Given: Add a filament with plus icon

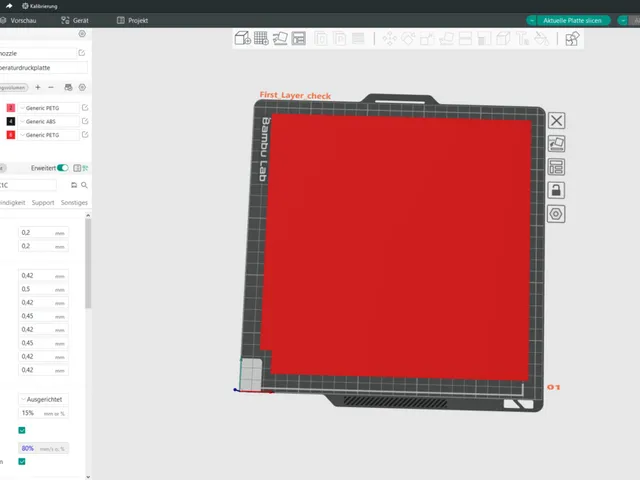Looking at the screenshot, I should (x=38, y=87).
